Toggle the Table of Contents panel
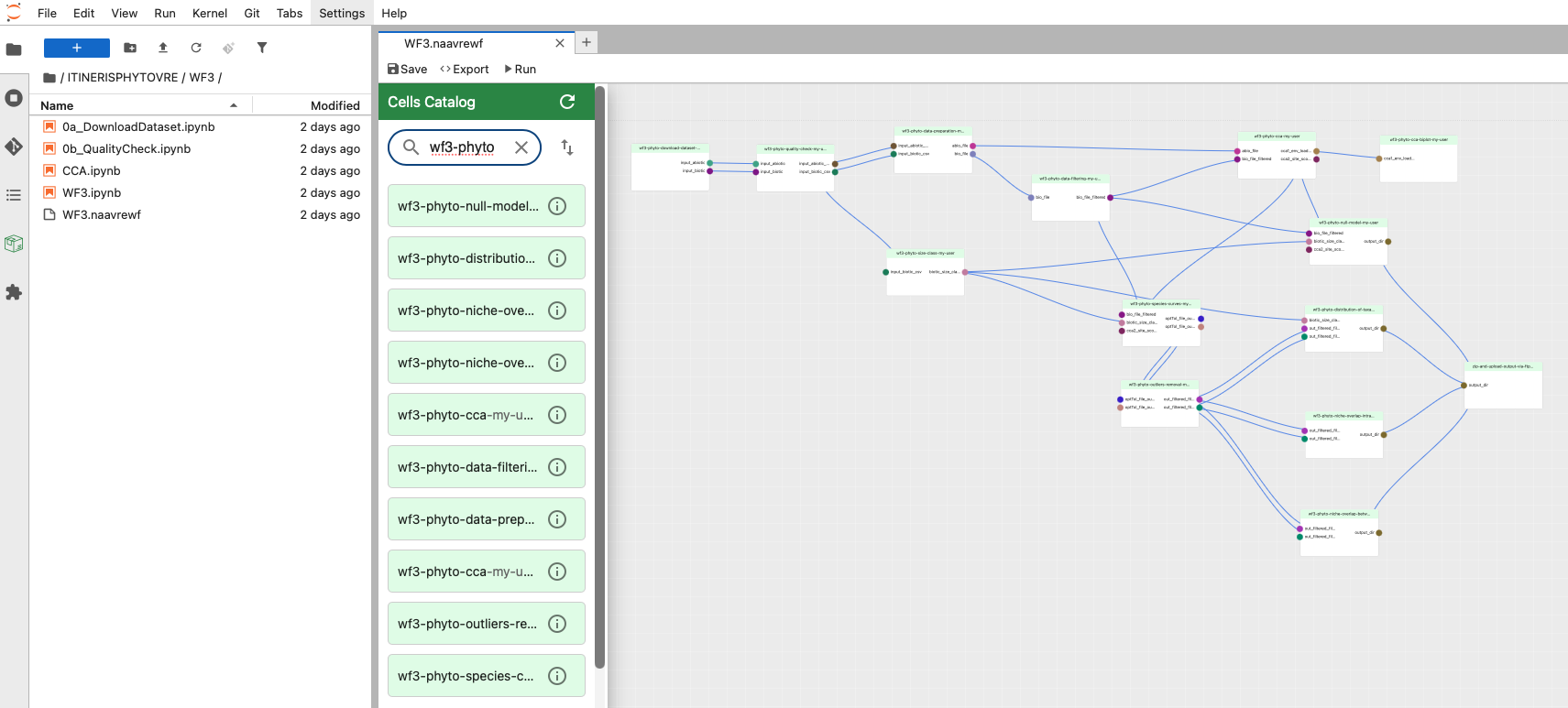 (14, 195)
